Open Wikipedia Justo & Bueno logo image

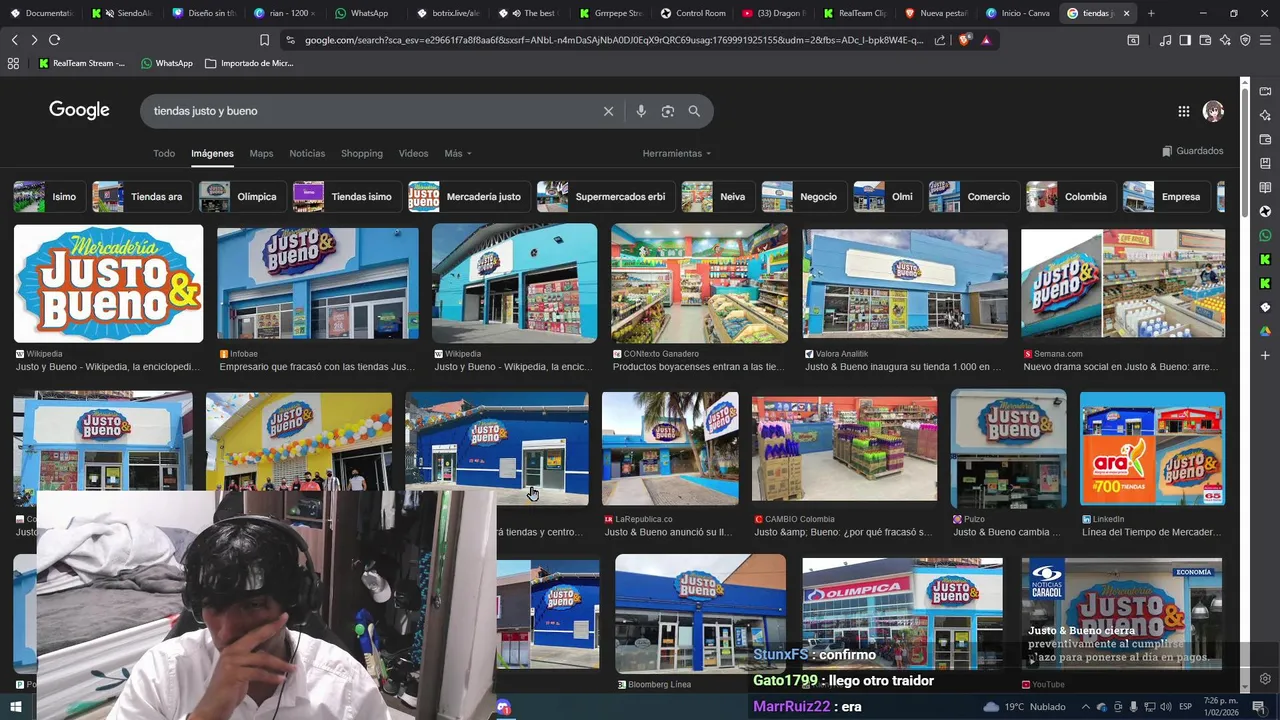click(x=108, y=284)
